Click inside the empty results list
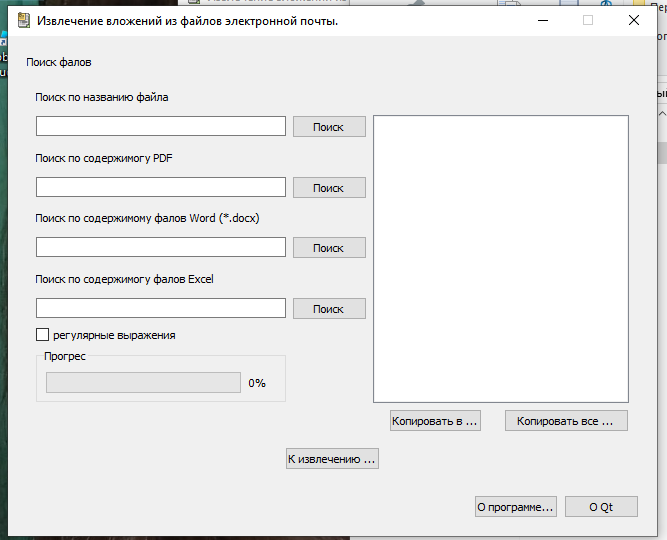The height and width of the screenshot is (540, 667). coord(500,258)
